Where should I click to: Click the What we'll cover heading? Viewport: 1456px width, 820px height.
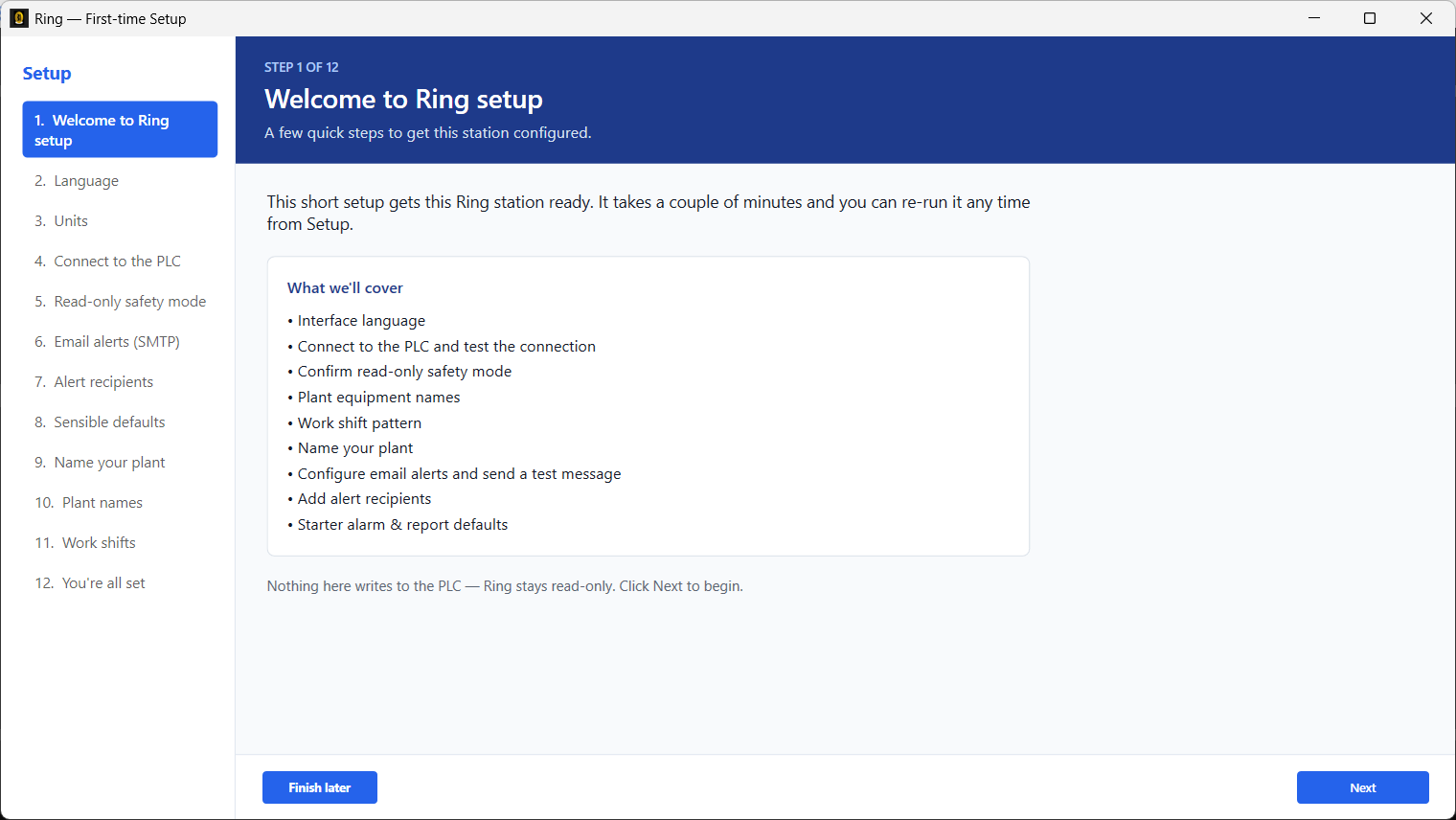click(x=345, y=288)
